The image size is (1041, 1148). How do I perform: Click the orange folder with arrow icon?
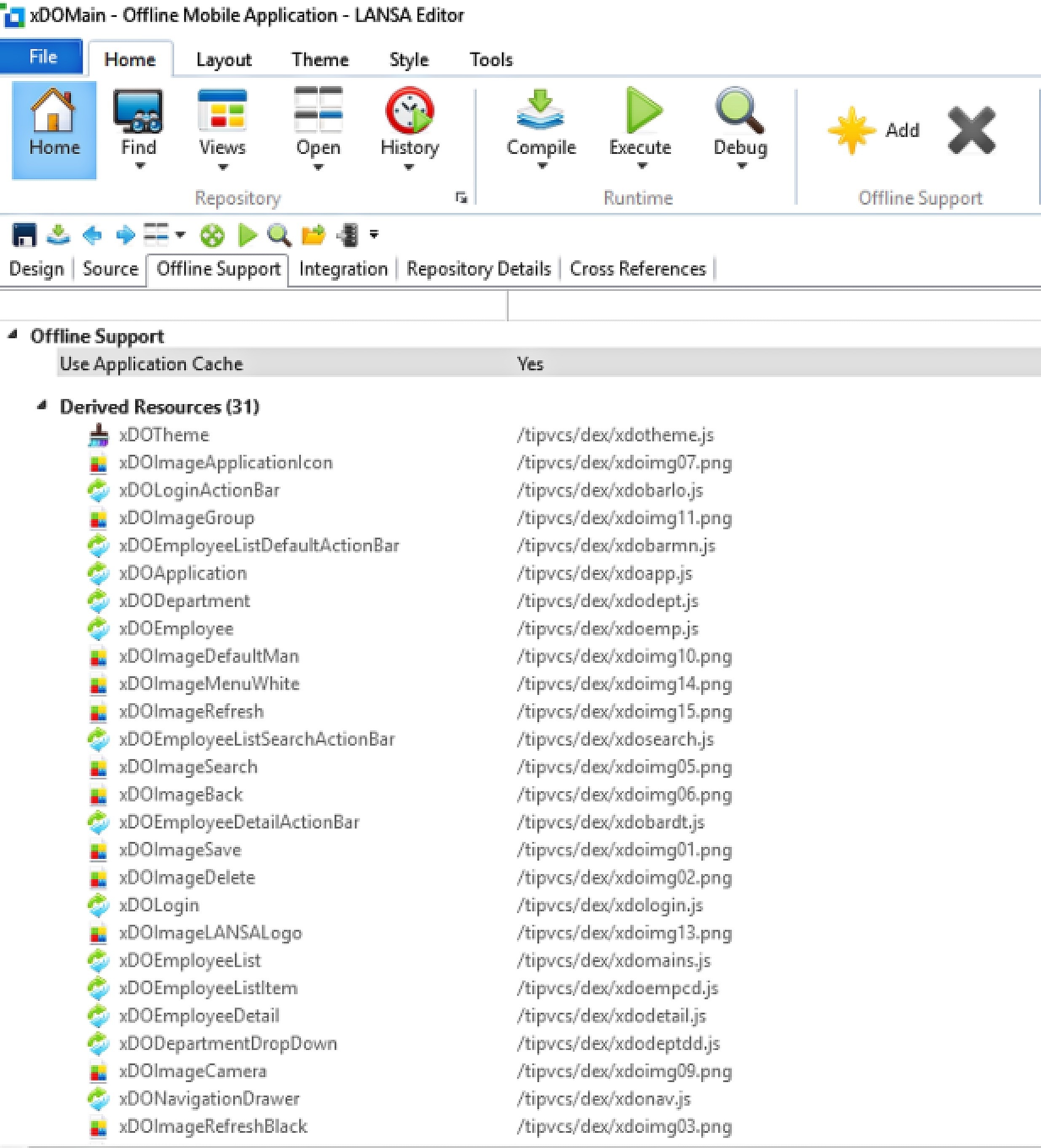click(x=313, y=235)
